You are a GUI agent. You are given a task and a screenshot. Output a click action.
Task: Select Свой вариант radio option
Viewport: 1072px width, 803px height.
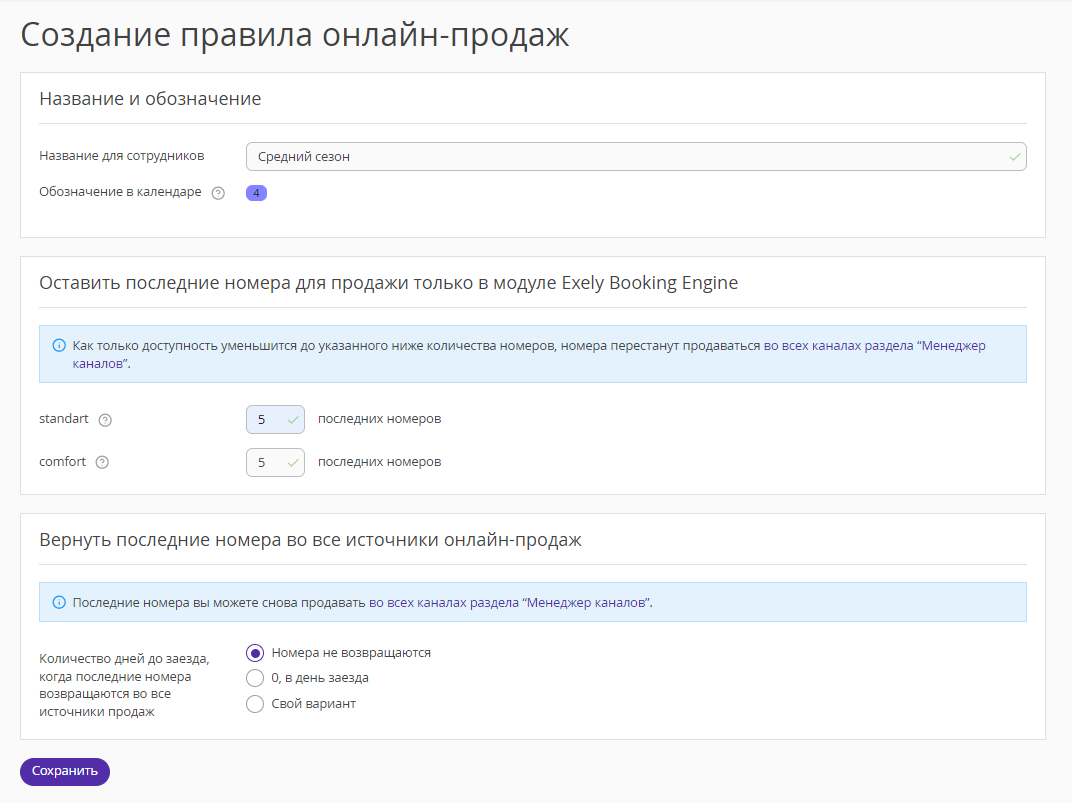click(x=255, y=704)
